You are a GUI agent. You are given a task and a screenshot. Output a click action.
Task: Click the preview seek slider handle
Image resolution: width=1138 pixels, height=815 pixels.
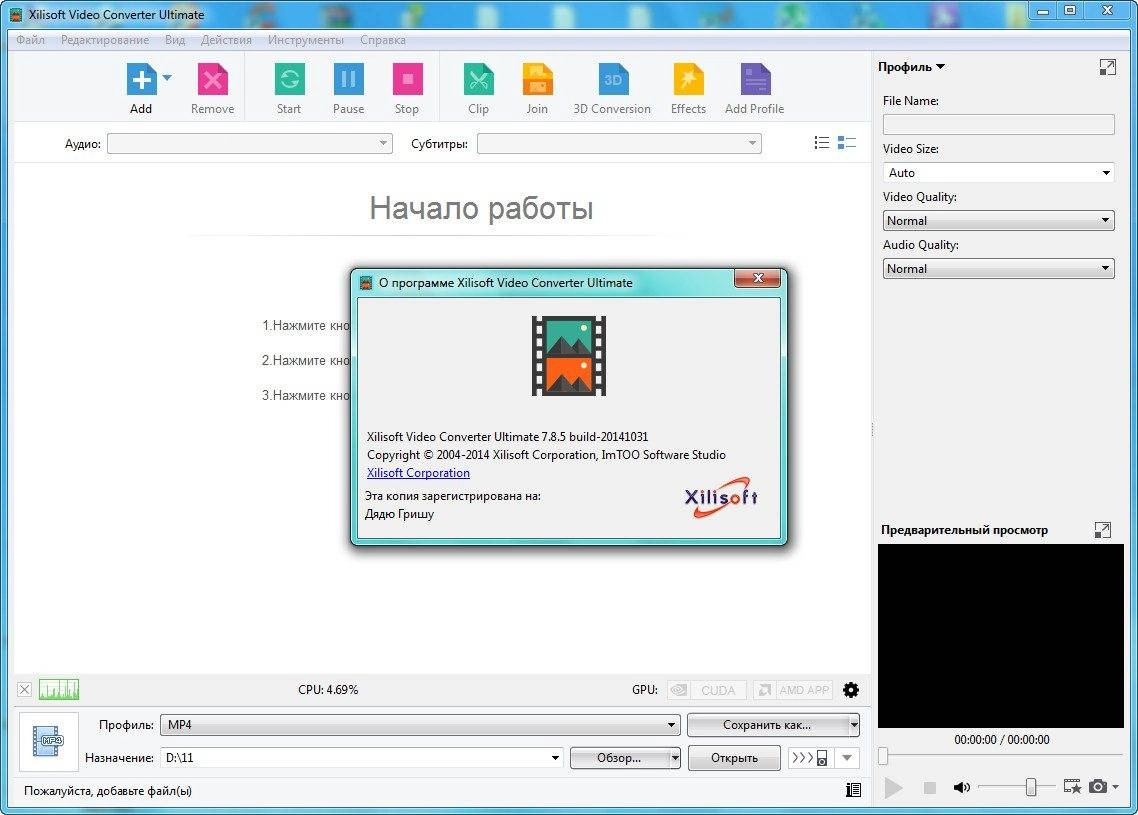[883, 756]
